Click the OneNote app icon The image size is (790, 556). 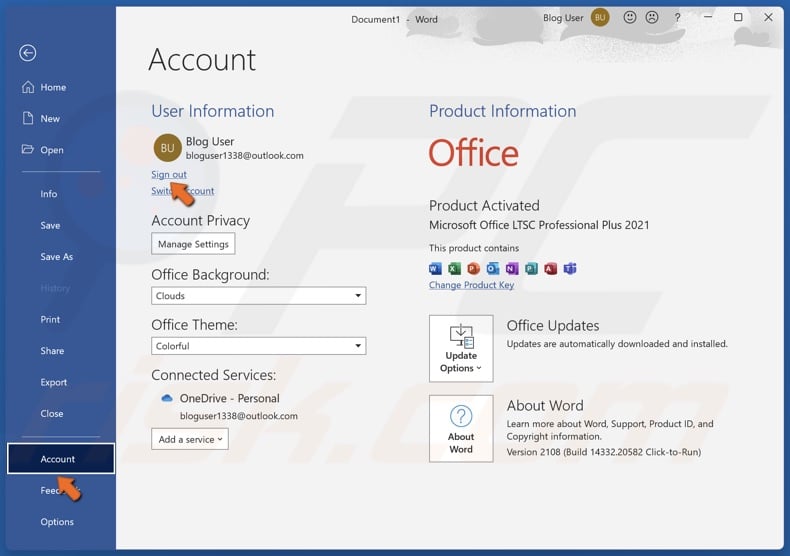[512, 268]
